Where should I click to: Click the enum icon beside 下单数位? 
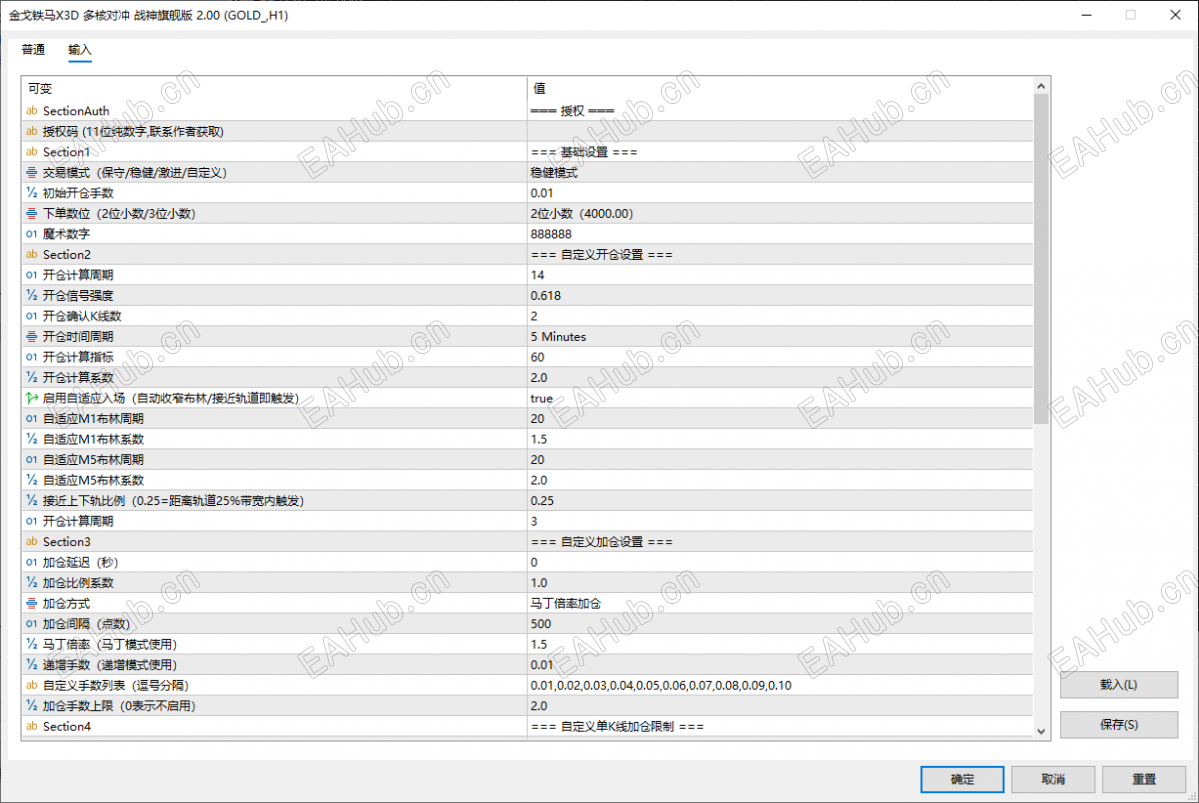tap(31, 213)
